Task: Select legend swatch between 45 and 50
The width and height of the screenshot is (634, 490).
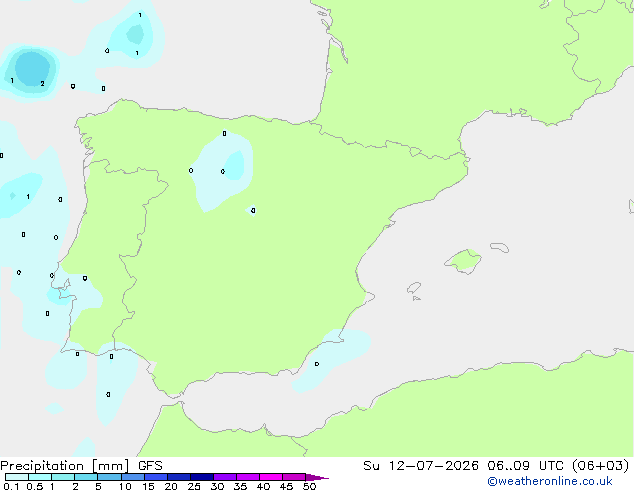Action: 294,477
